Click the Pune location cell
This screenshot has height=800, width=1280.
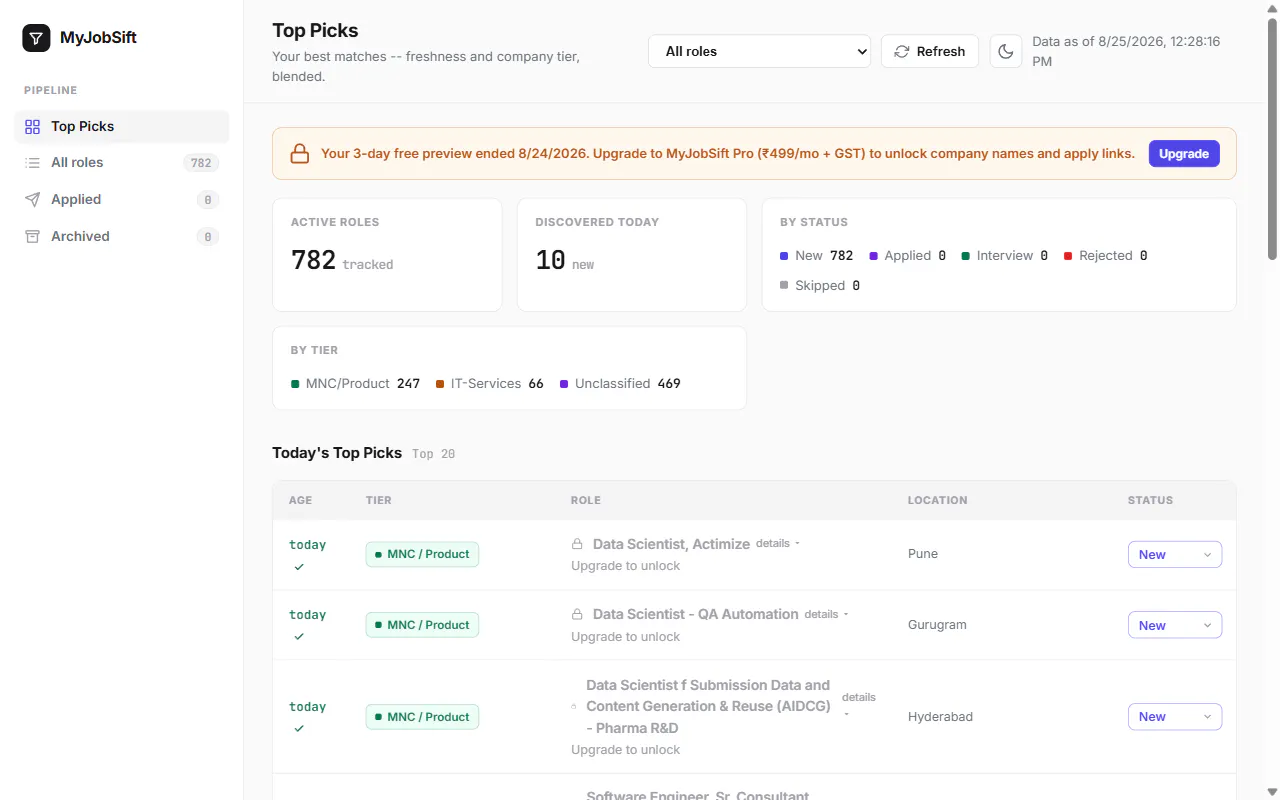click(923, 554)
